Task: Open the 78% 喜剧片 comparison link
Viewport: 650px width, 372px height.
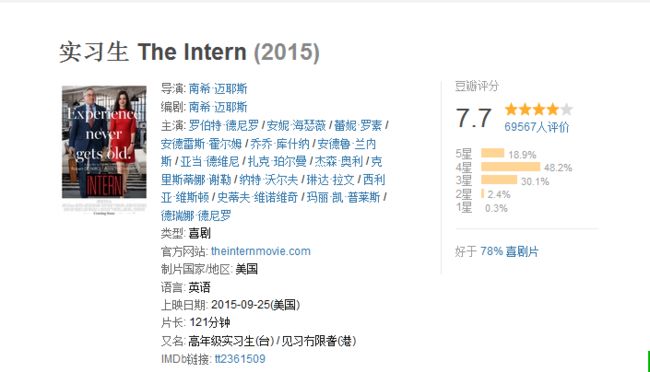Action: (x=509, y=251)
